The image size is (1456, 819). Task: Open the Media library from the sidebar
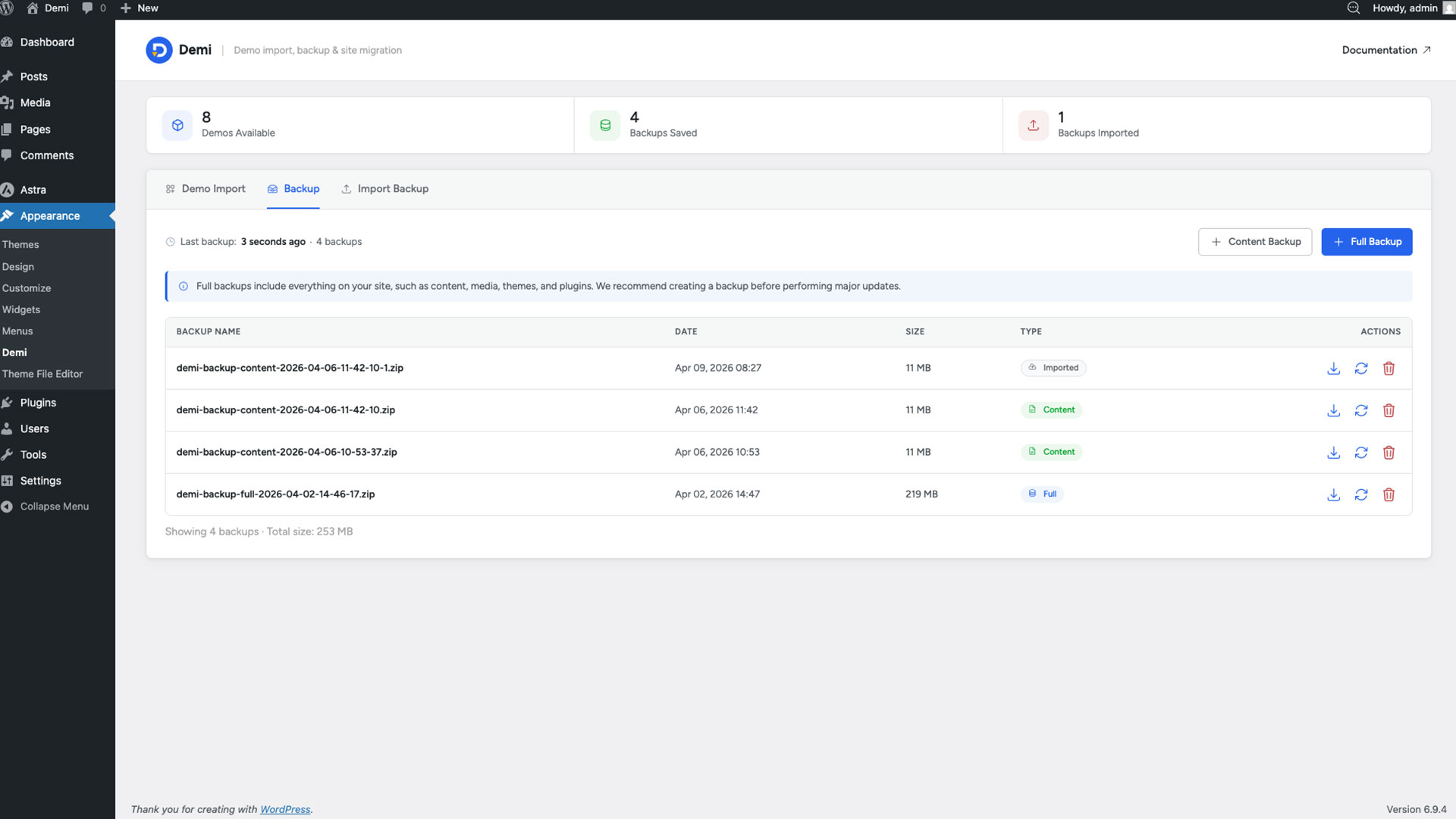(35, 102)
